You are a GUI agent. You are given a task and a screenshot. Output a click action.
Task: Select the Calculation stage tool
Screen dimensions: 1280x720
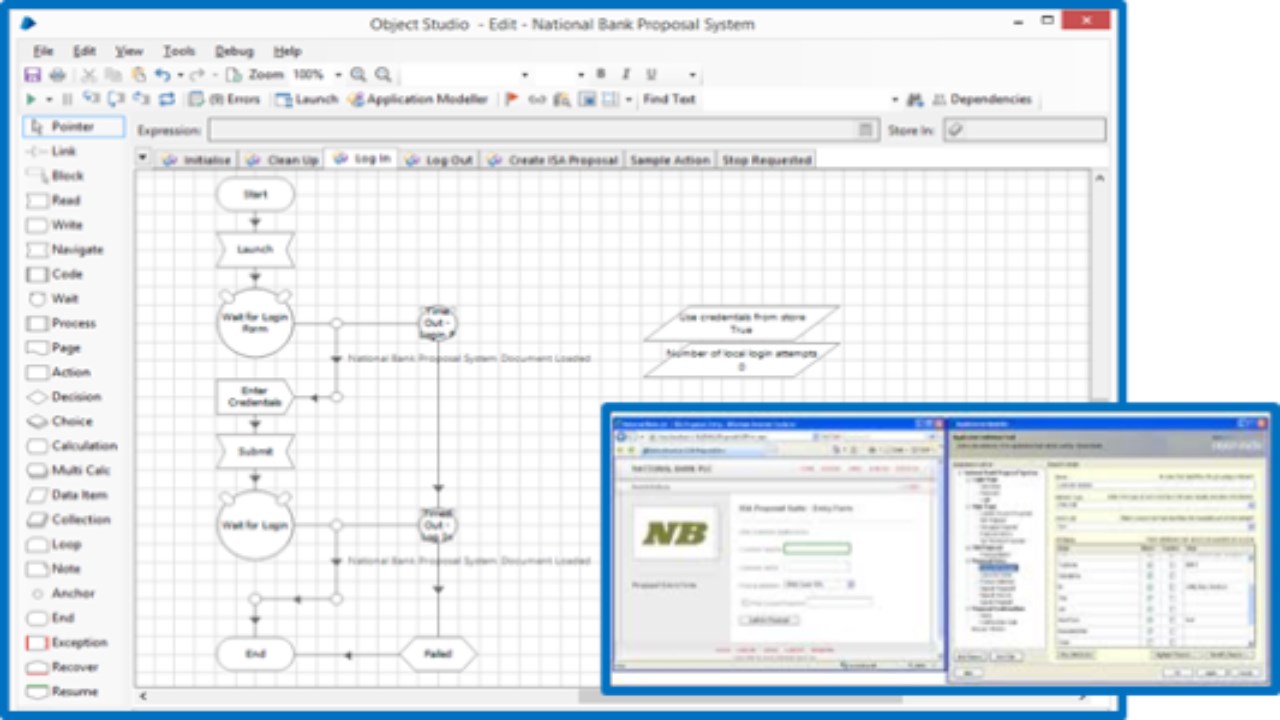(71, 446)
